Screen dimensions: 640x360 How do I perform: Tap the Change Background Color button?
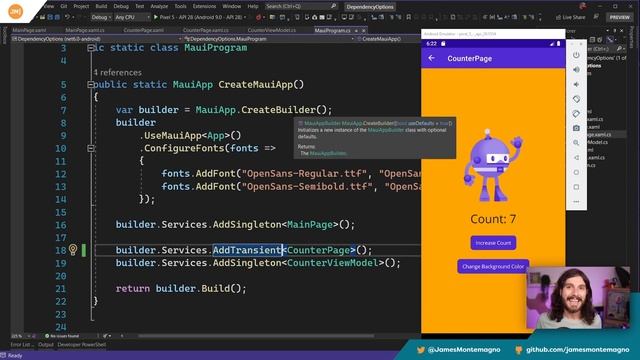[493, 267]
